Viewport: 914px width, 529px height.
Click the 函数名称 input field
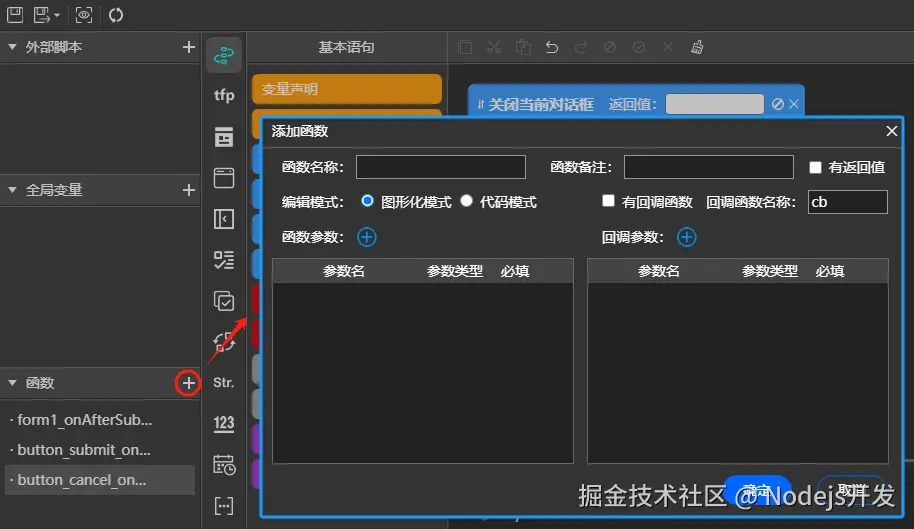click(441, 167)
